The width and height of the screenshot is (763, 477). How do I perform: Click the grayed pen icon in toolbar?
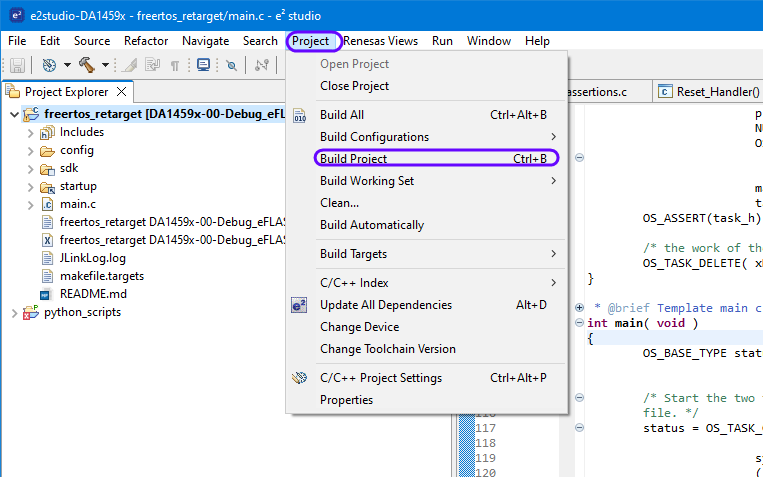(x=129, y=65)
